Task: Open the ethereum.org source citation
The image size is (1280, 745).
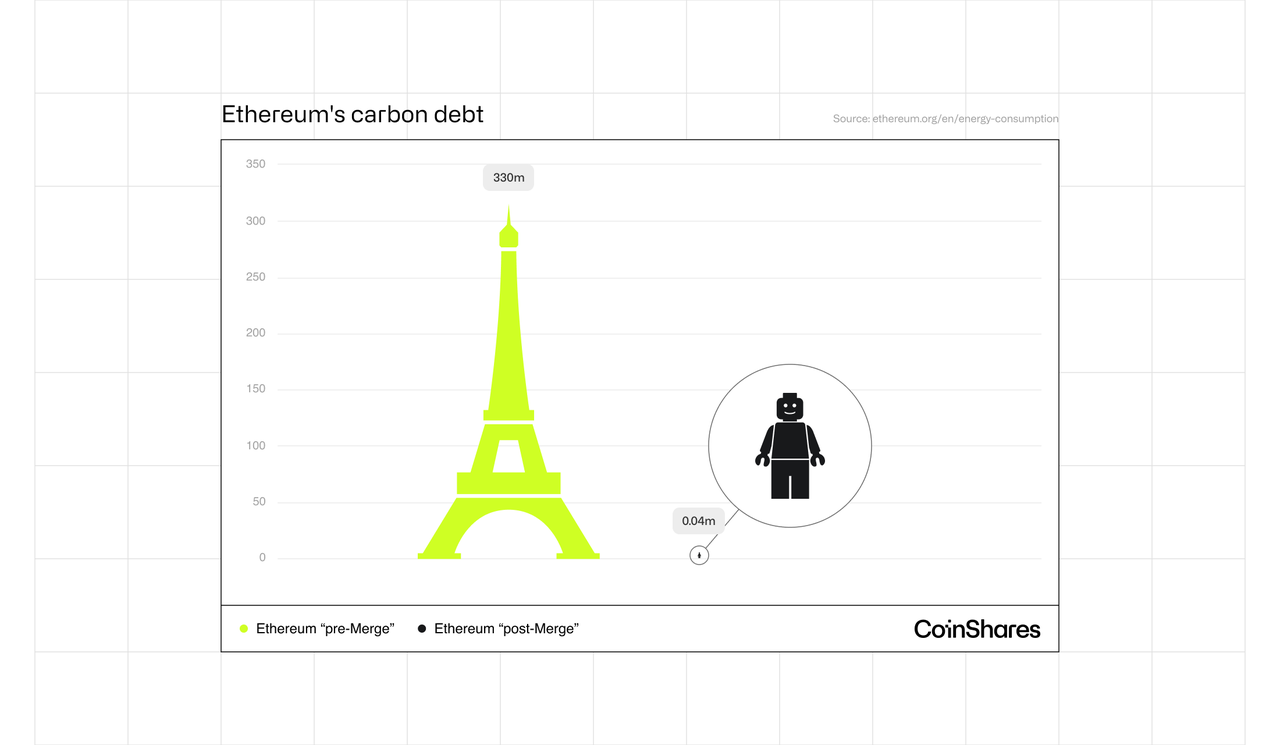Action: click(946, 119)
